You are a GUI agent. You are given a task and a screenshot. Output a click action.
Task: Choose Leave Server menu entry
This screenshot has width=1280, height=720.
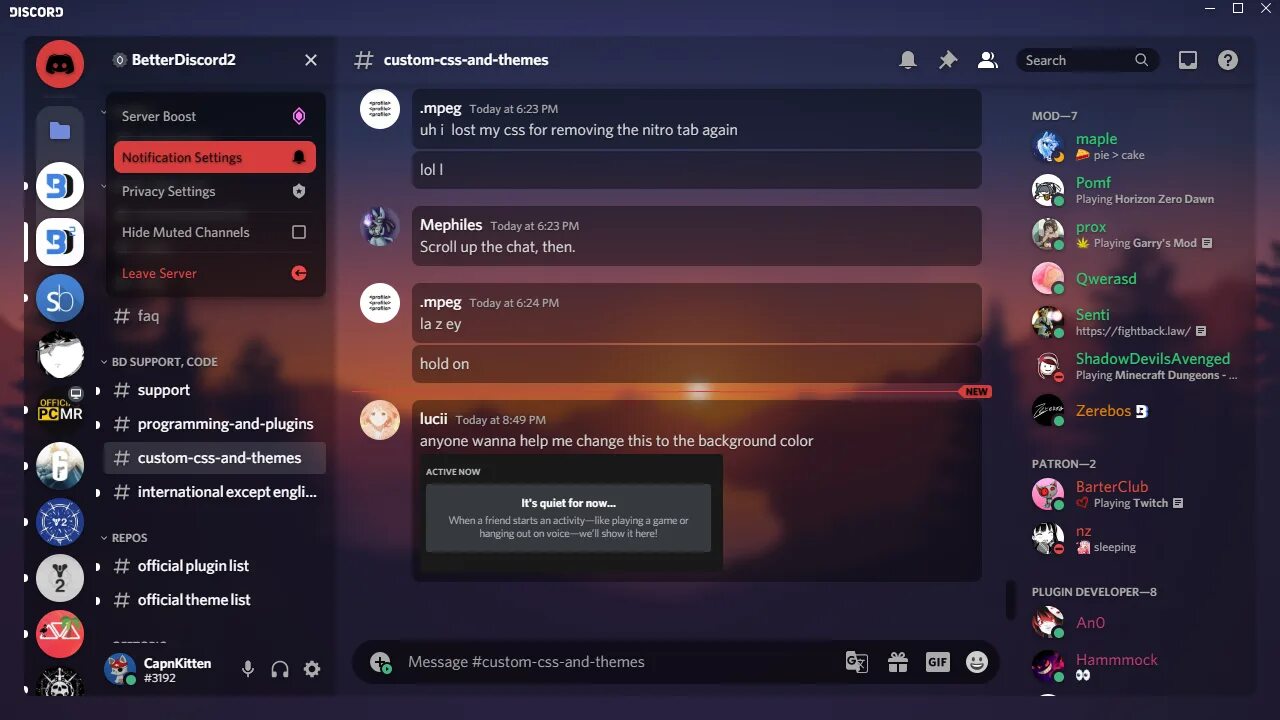pyautogui.click(x=215, y=273)
